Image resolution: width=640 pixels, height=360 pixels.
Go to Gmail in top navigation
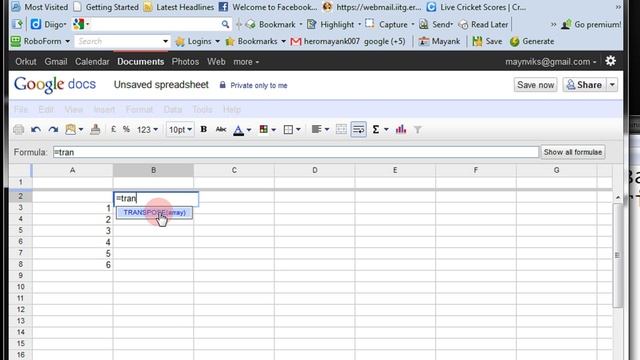(56, 62)
